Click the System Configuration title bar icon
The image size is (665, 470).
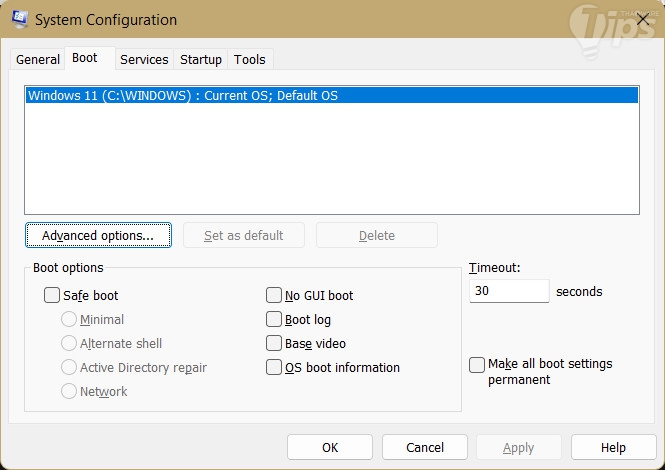(x=20, y=19)
